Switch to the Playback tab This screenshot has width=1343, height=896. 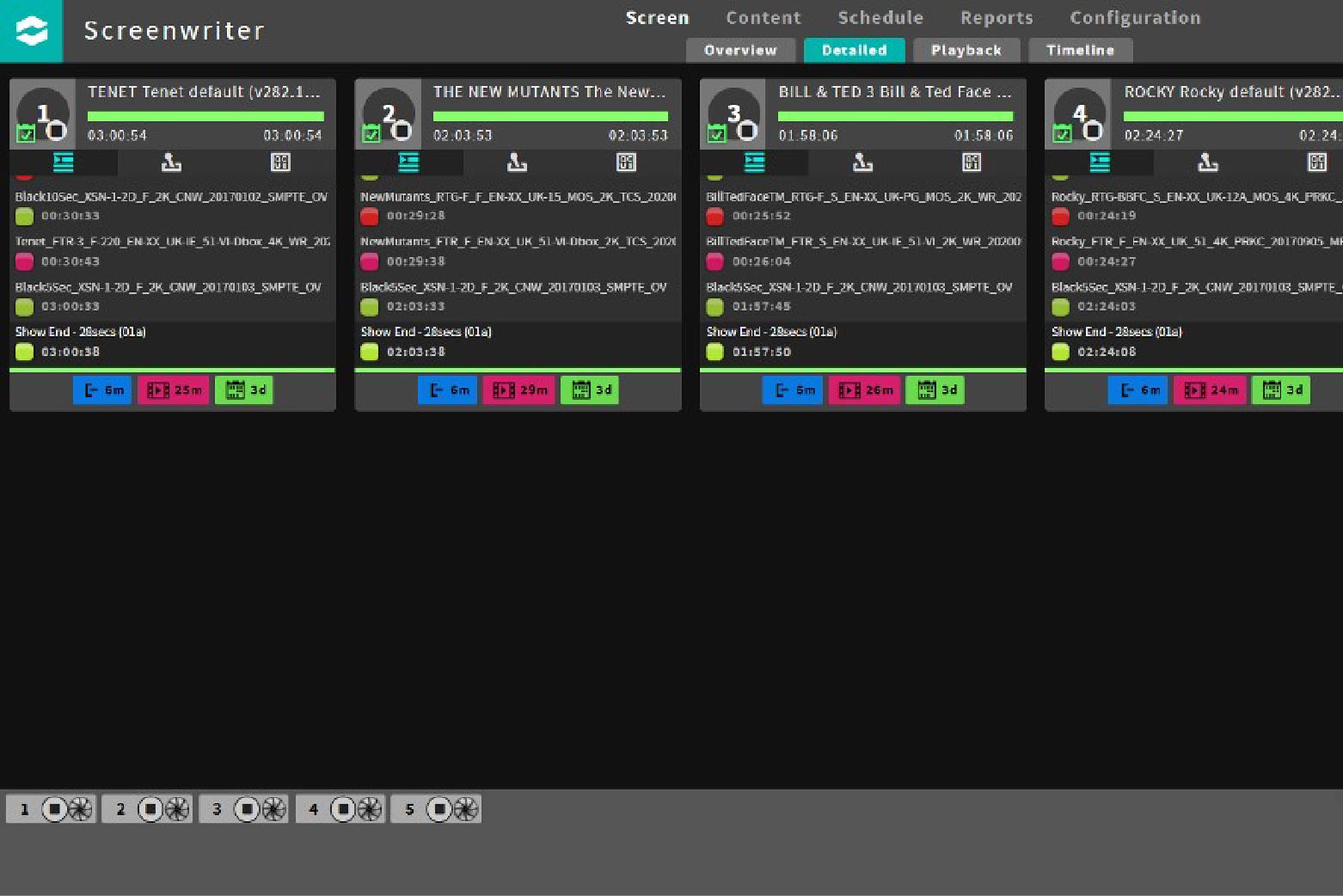966,51
